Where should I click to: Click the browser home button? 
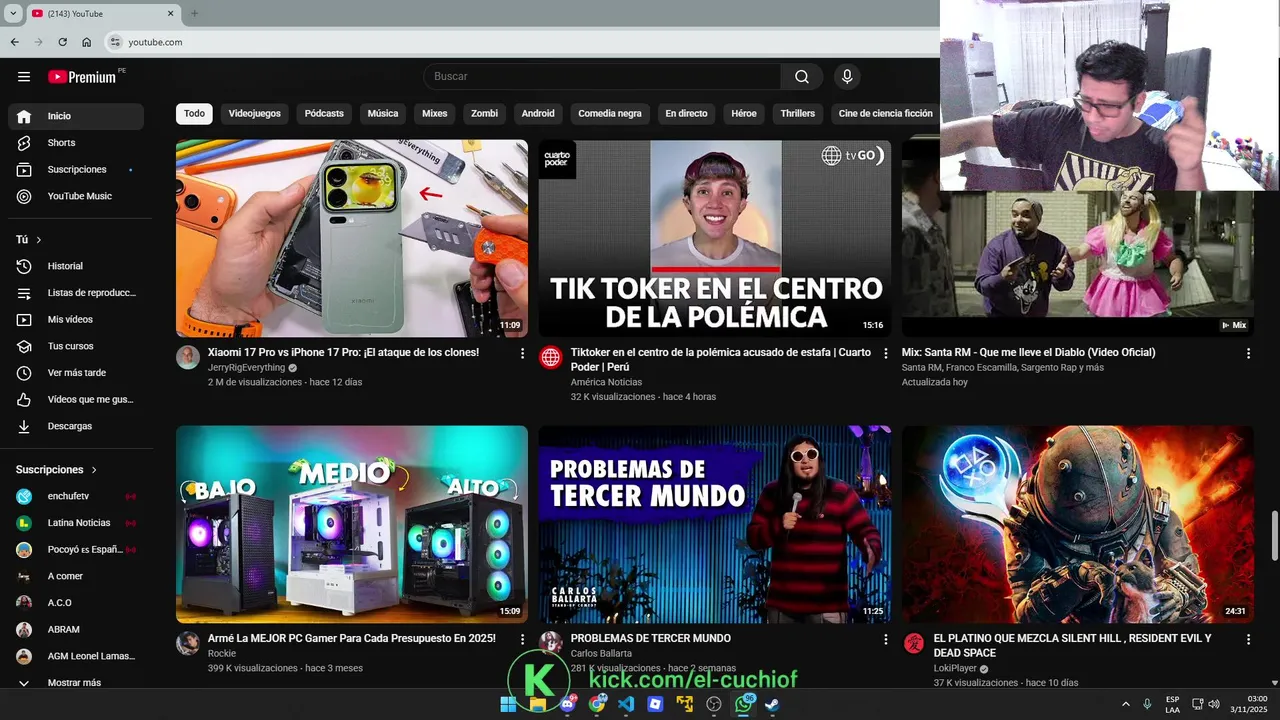(x=87, y=42)
